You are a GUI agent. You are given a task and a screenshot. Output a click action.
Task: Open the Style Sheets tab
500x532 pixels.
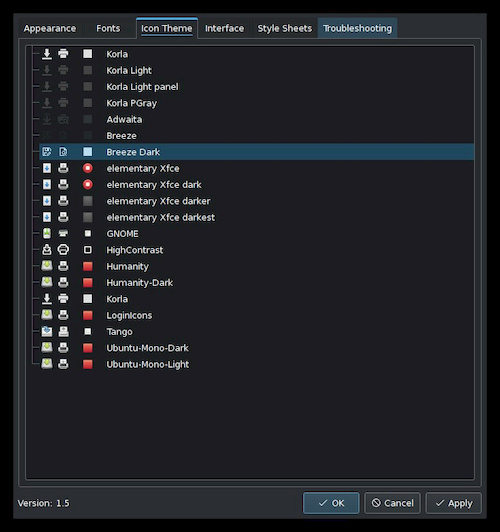pyautogui.click(x=285, y=28)
